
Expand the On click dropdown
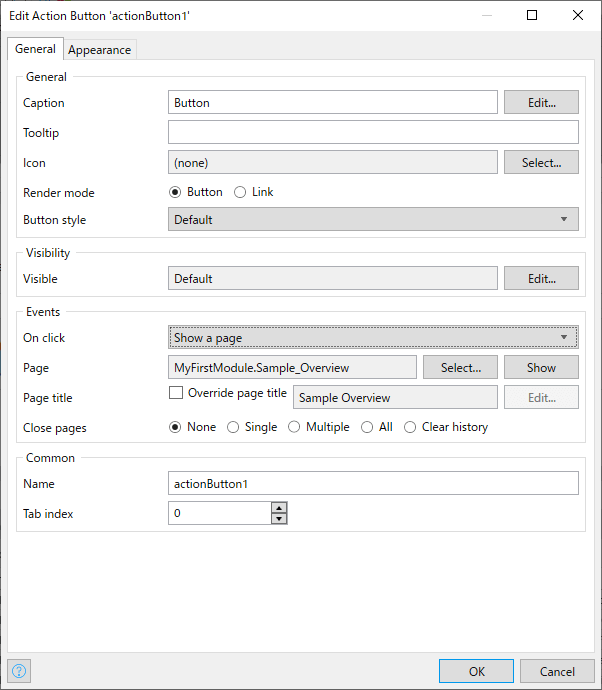click(373, 338)
